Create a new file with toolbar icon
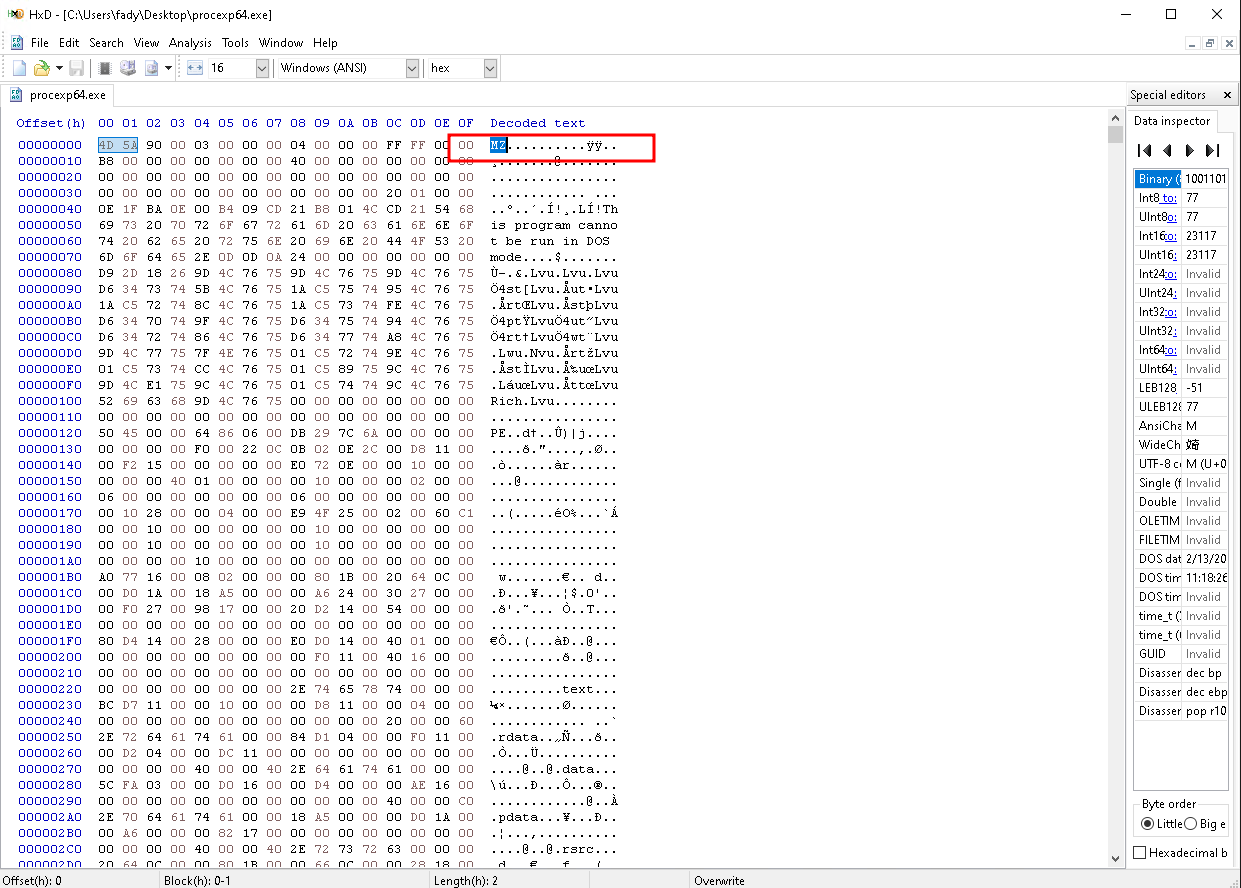This screenshot has width=1241, height=888. [x=20, y=68]
